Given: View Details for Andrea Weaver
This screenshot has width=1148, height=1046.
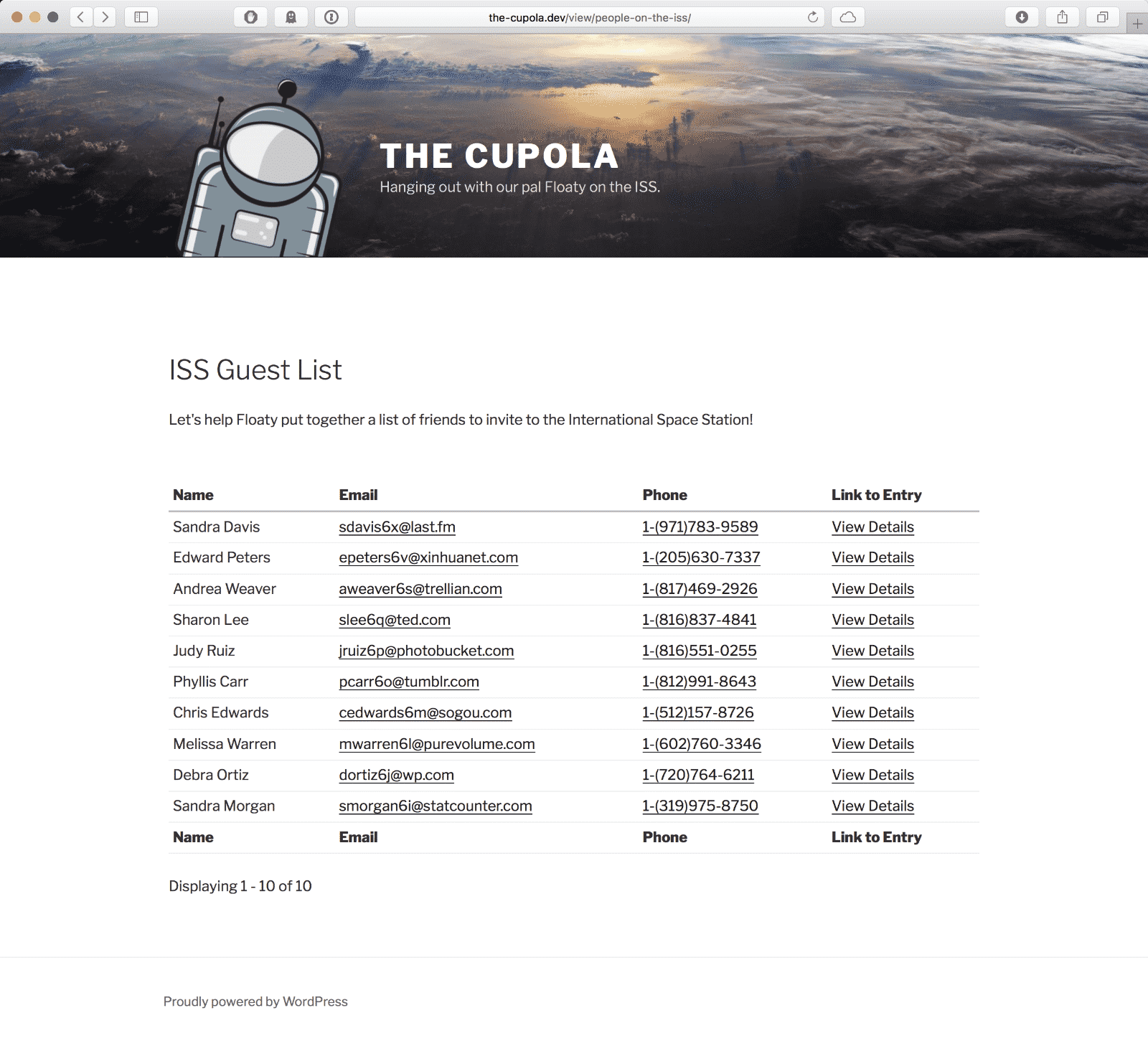Looking at the screenshot, I should (x=872, y=589).
